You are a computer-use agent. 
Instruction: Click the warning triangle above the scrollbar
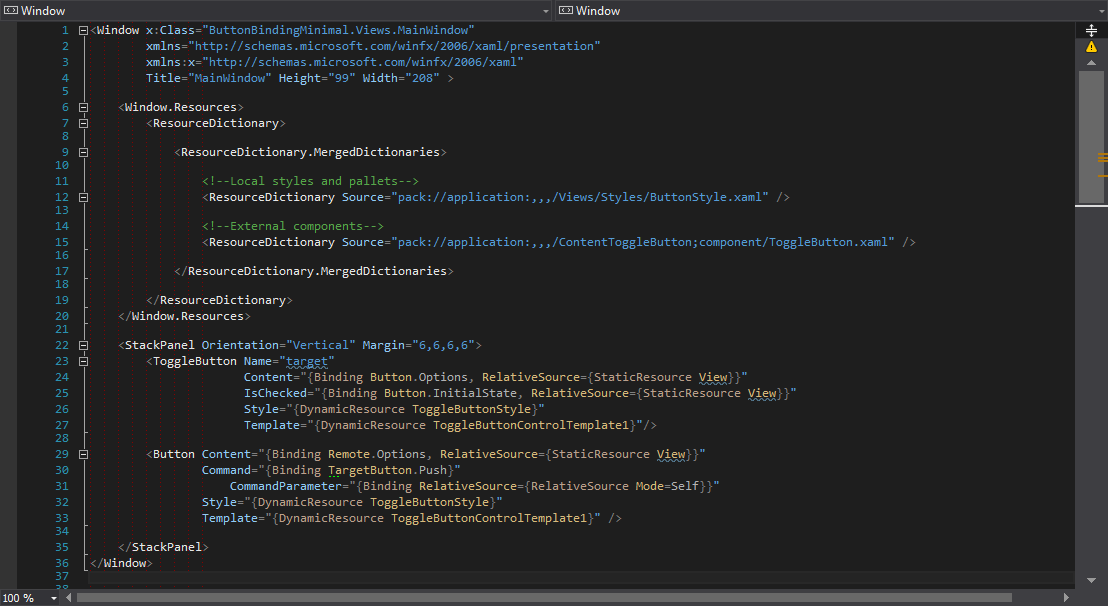pyautogui.click(x=1091, y=46)
